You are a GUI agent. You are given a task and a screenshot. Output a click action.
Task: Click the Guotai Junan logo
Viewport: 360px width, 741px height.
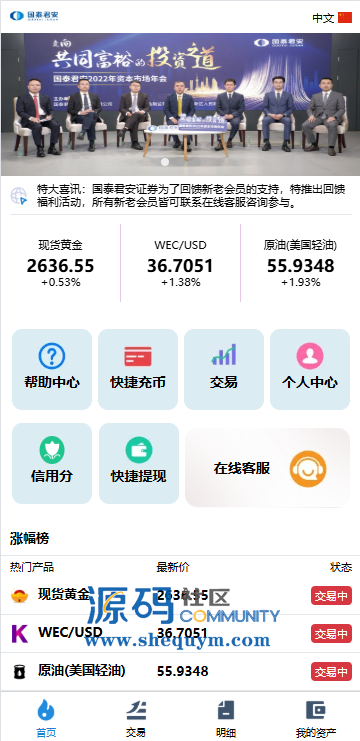34,16
